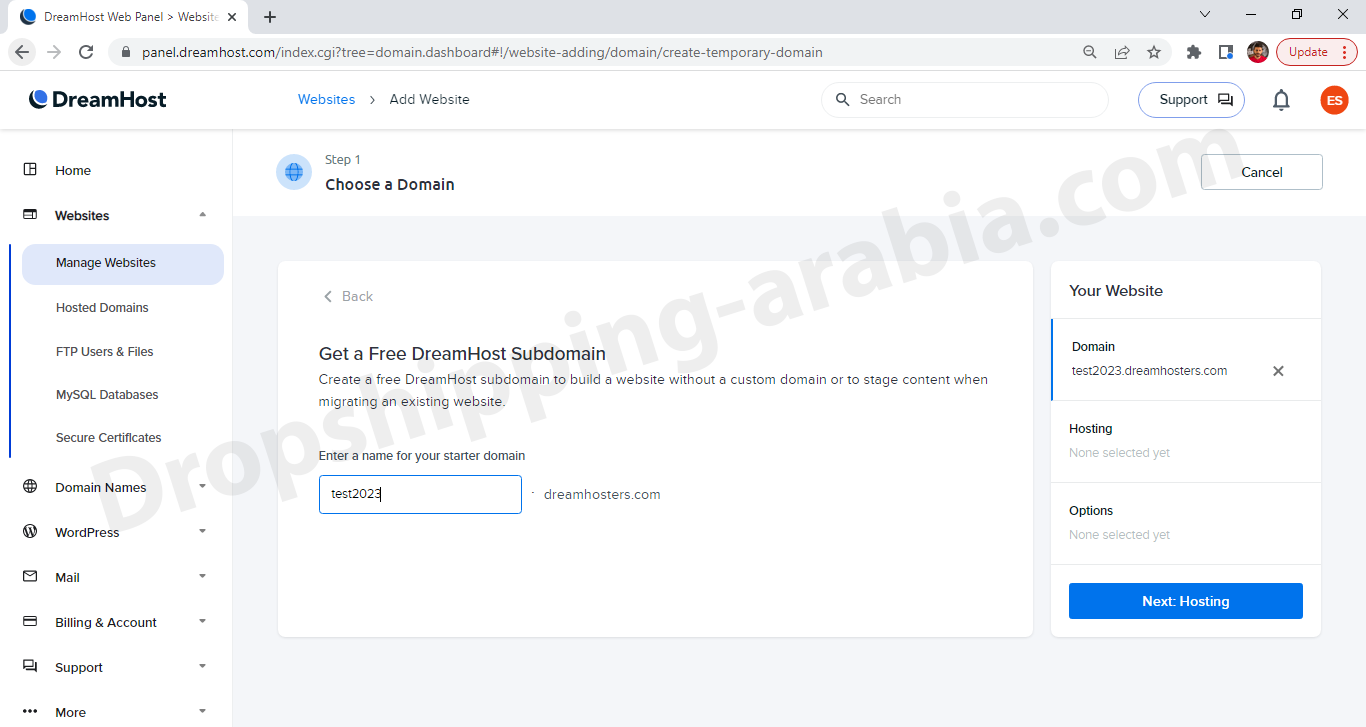Click the Support chat icon in sidebar
Image resolution: width=1366 pixels, height=727 pixels.
[30, 667]
